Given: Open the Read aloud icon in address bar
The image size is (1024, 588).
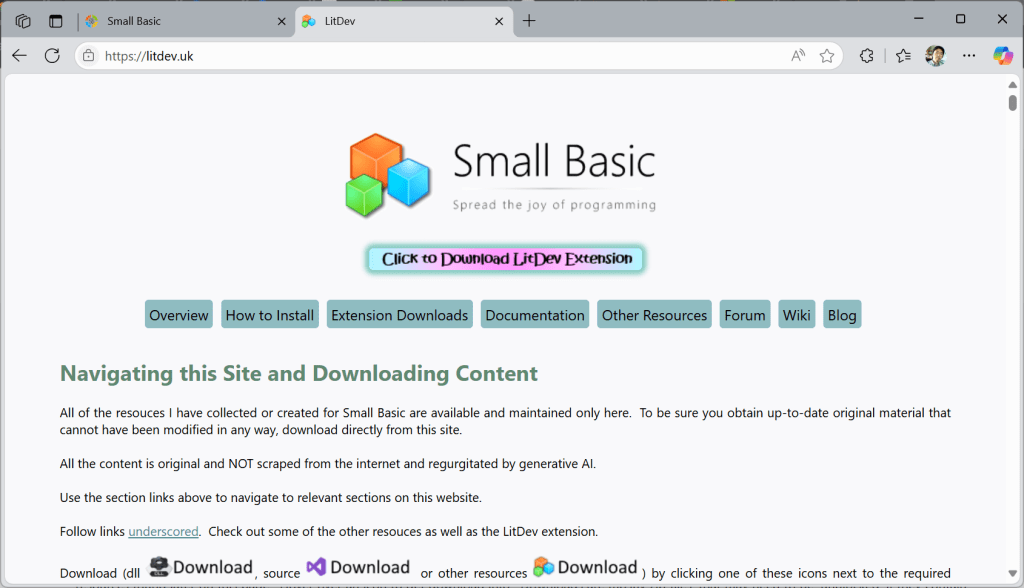Looking at the screenshot, I should [797, 56].
